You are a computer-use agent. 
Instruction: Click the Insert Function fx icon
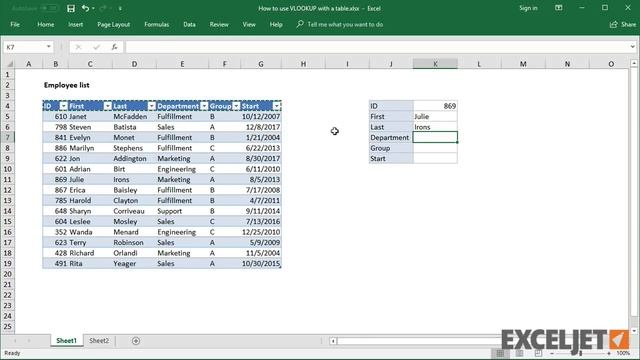tap(114, 47)
